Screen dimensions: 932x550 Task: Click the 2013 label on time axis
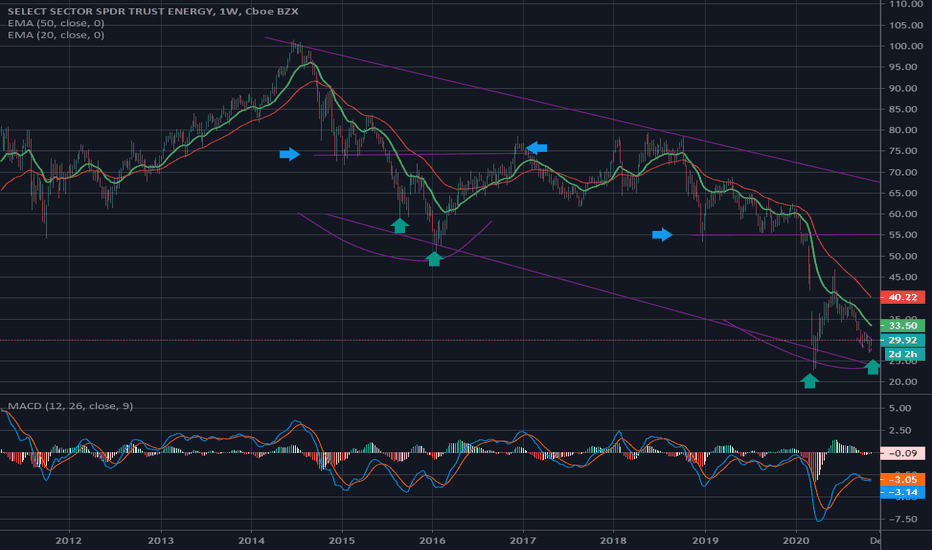(x=160, y=540)
